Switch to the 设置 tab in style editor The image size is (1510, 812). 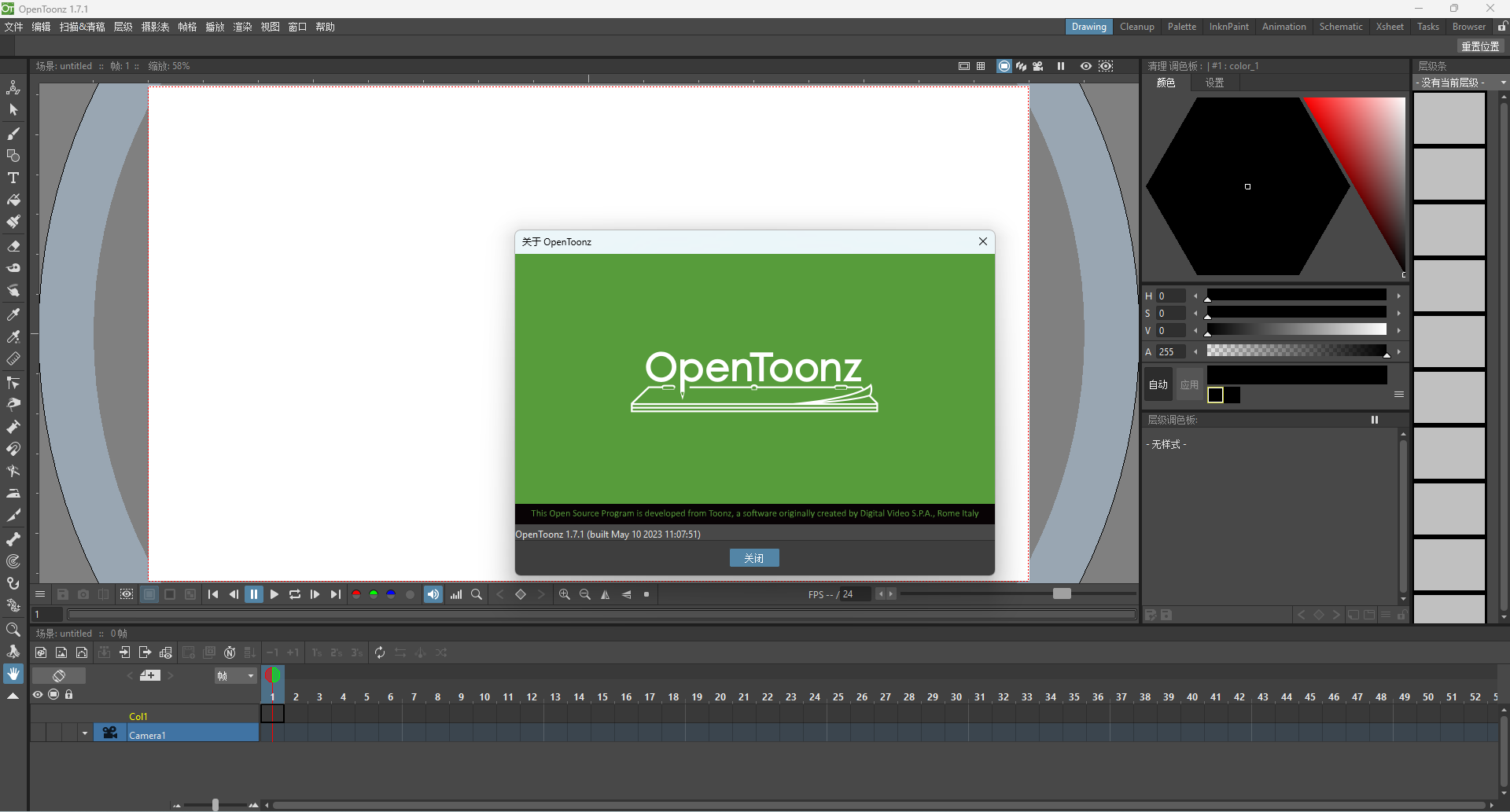(x=1214, y=83)
